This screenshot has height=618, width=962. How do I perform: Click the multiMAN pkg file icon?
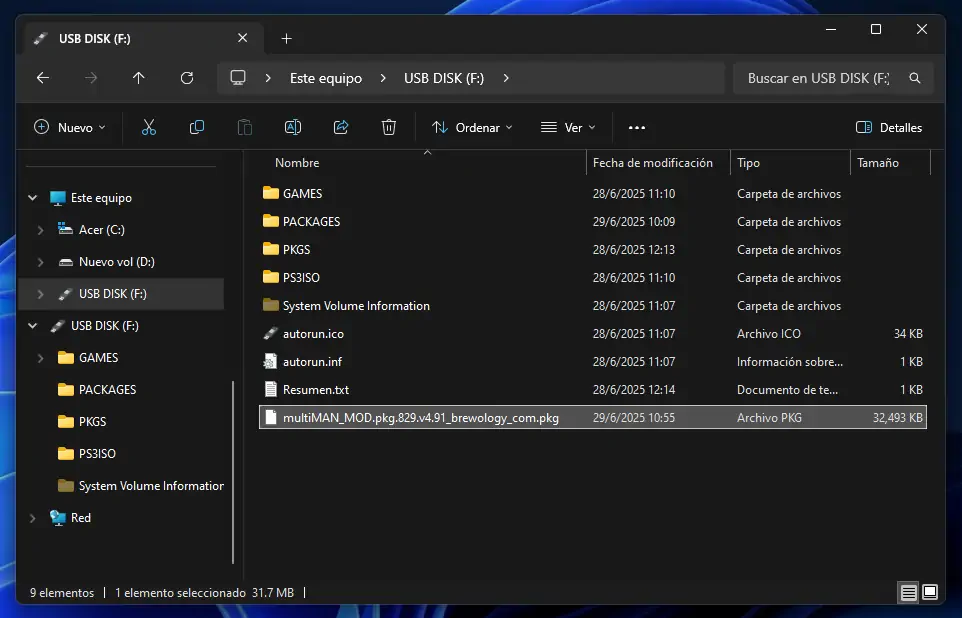pyautogui.click(x=271, y=417)
